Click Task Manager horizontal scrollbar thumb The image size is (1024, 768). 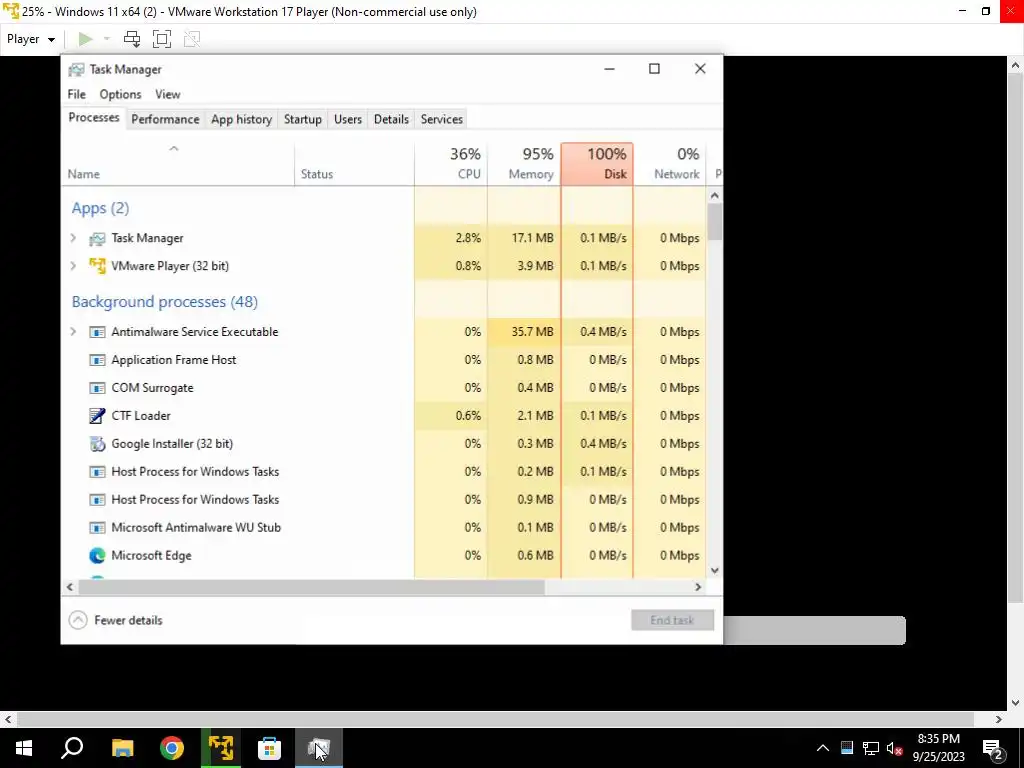coord(311,587)
